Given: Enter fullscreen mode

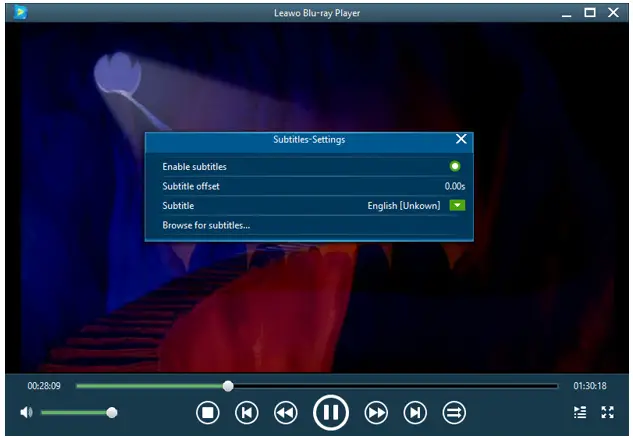Looking at the screenshot, I should [x=607, y=412].
